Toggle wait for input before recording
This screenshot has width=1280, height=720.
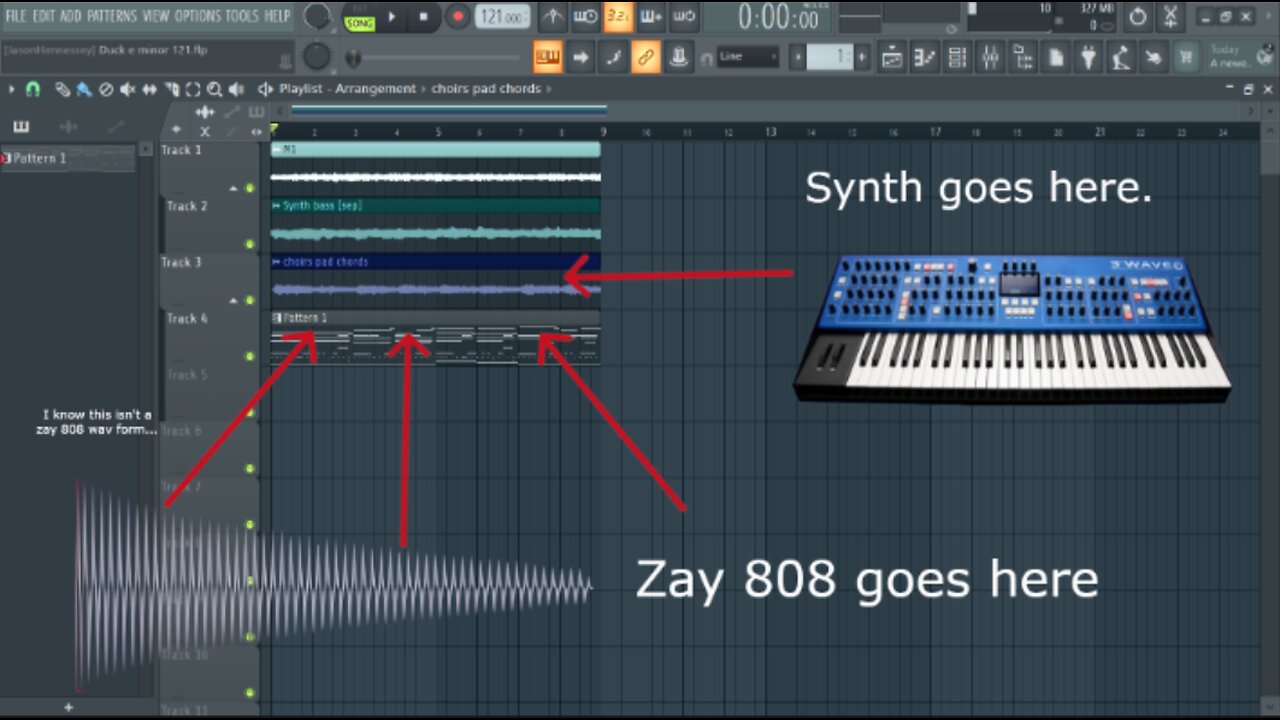pos(586,17)
